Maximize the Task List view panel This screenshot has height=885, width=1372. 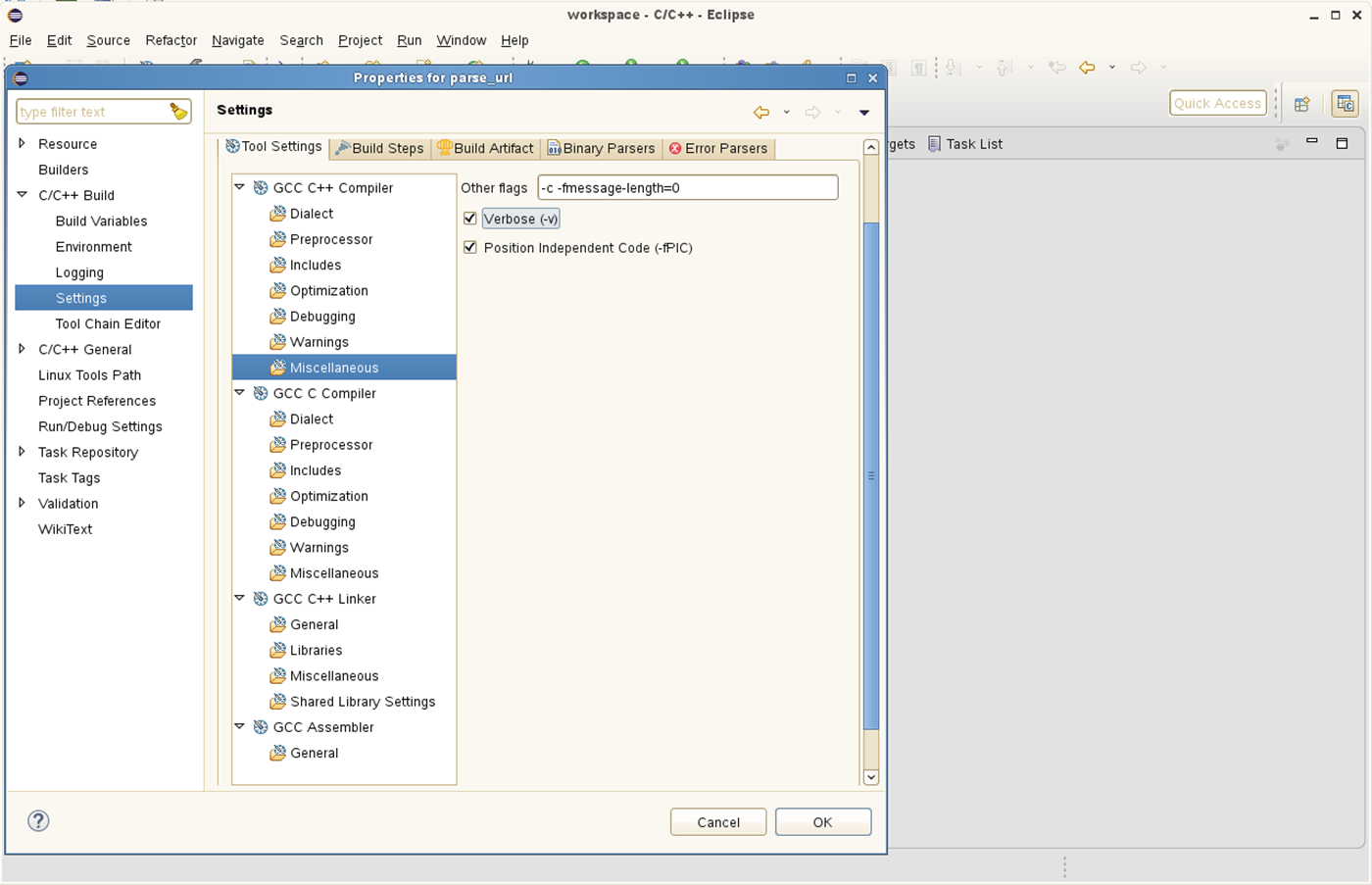[1343, 143]
